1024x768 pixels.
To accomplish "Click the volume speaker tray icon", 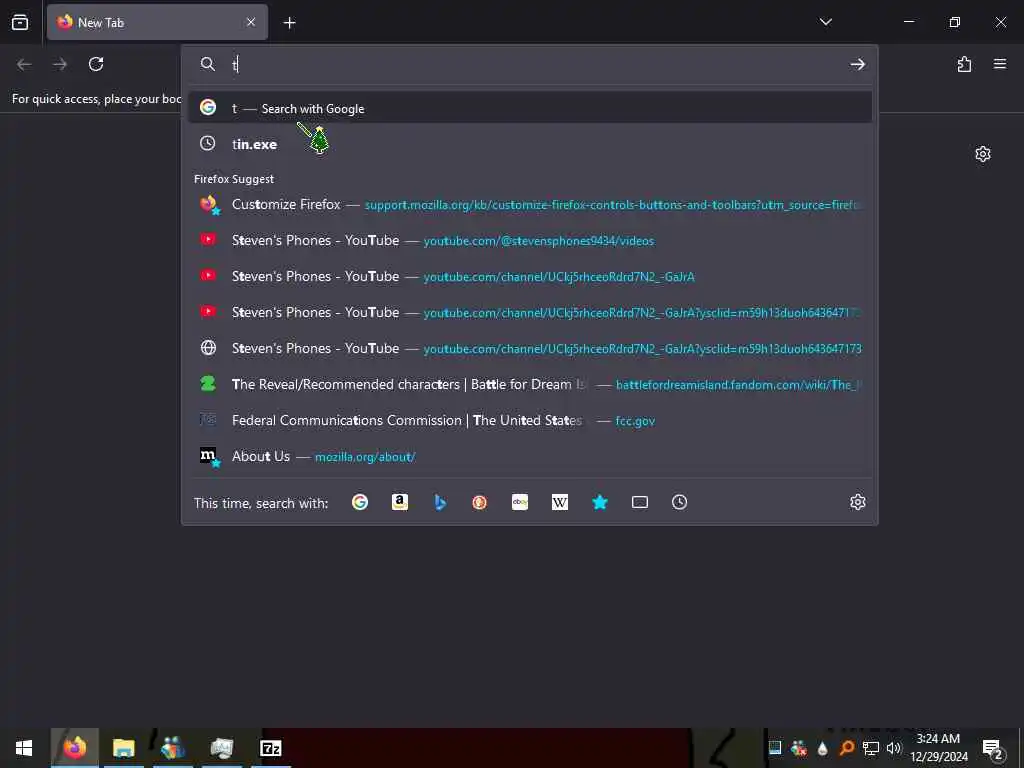I will (893, 748).
